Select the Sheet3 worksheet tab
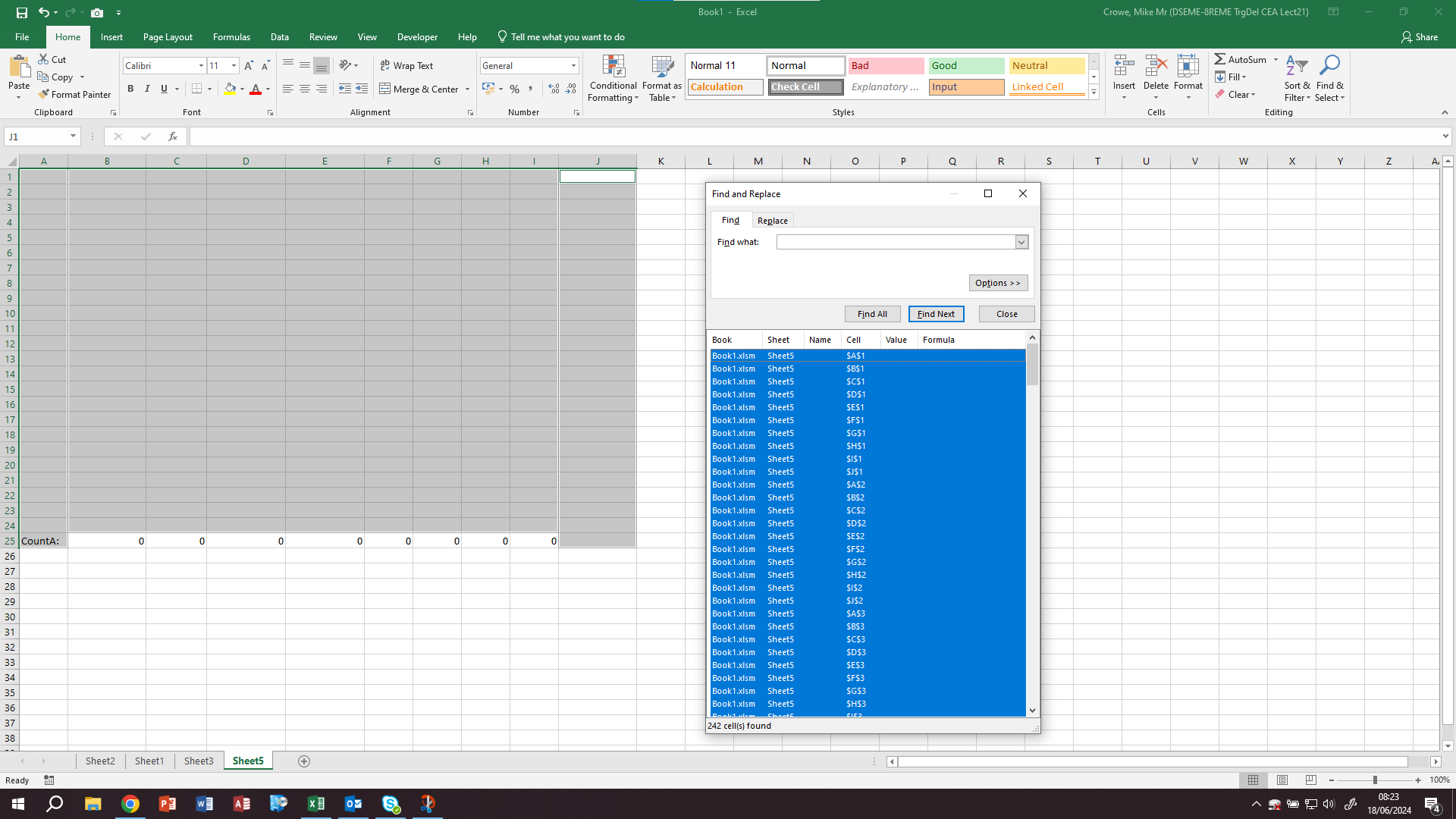The height and width of the screenshot is (819, 1456). click(x=198, y=761)
